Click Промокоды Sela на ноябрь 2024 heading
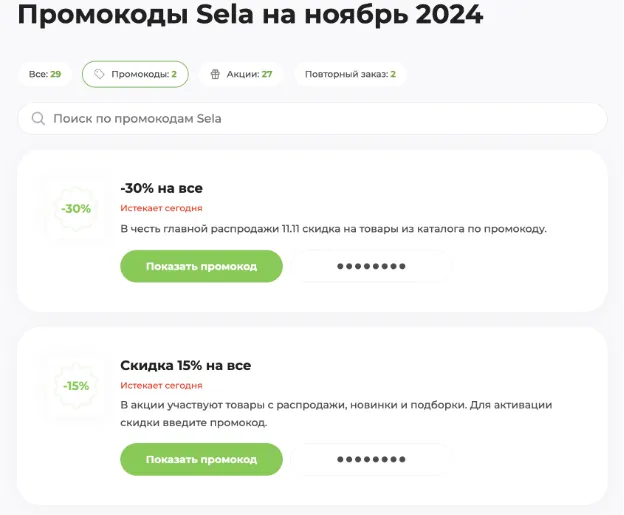 [x=250, y=15]
